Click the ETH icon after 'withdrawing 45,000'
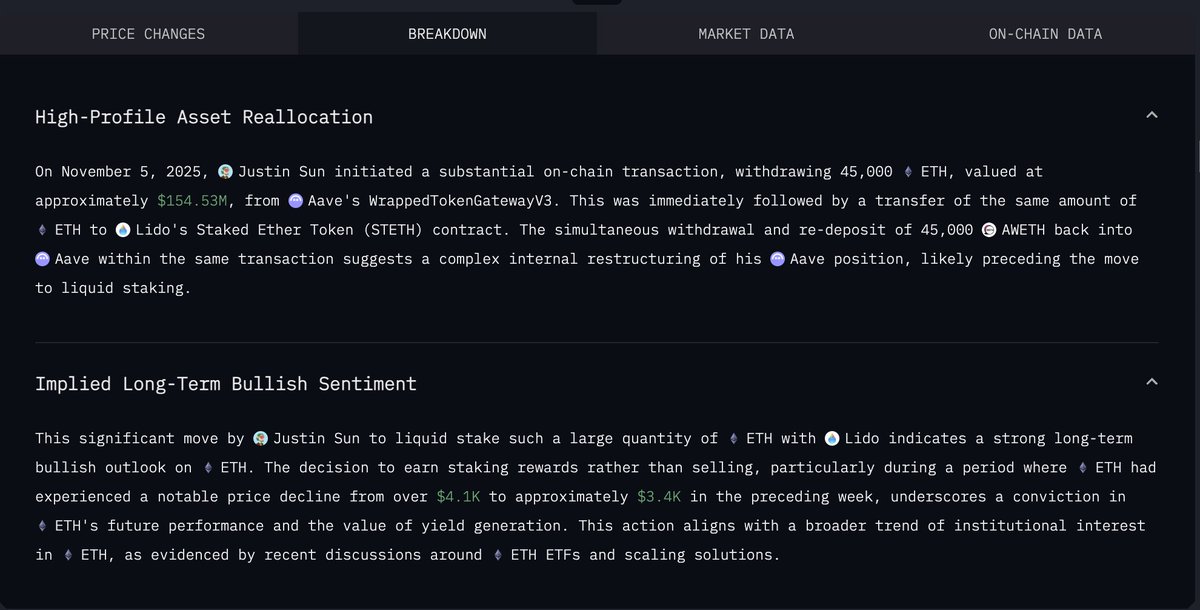 point(908,172)
